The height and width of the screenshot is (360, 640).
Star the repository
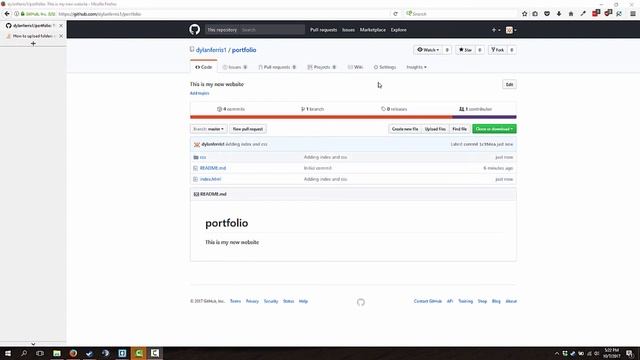pos(465,50)
